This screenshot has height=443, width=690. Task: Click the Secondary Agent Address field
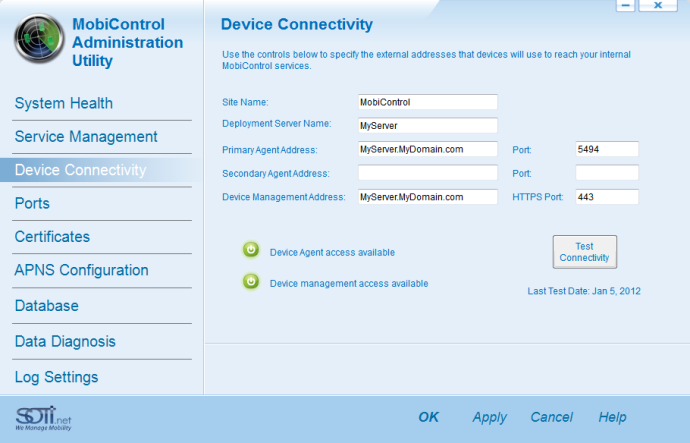tap(428, 172)
